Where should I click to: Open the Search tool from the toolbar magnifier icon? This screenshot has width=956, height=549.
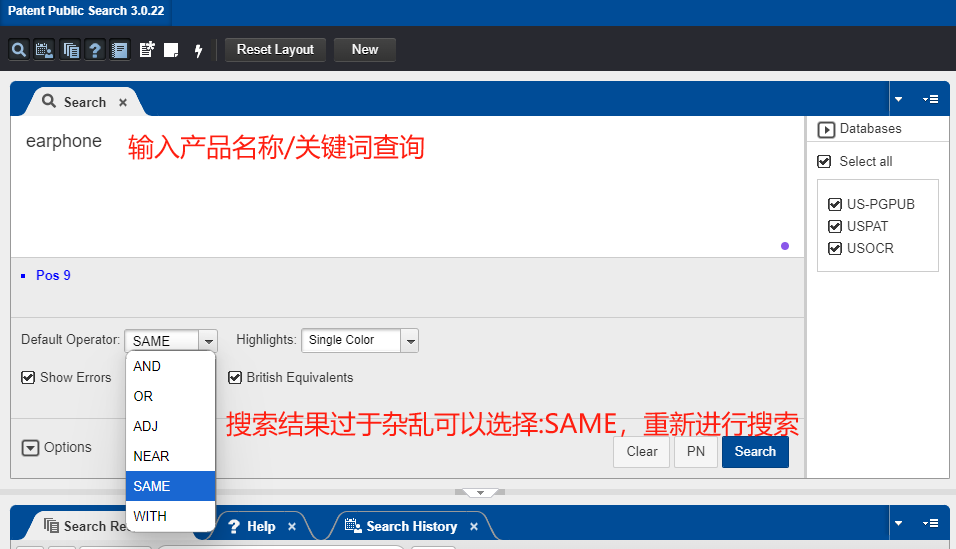[19, 49]
